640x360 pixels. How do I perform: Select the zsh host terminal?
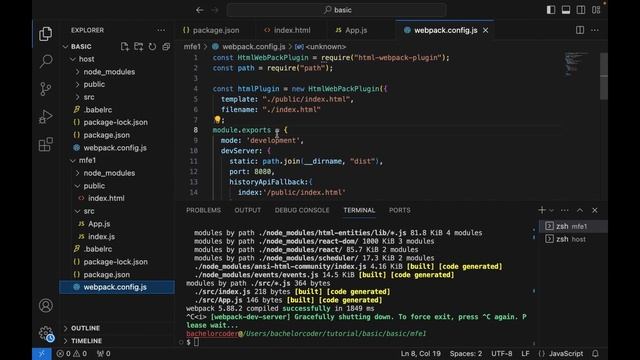click(573, 239)
